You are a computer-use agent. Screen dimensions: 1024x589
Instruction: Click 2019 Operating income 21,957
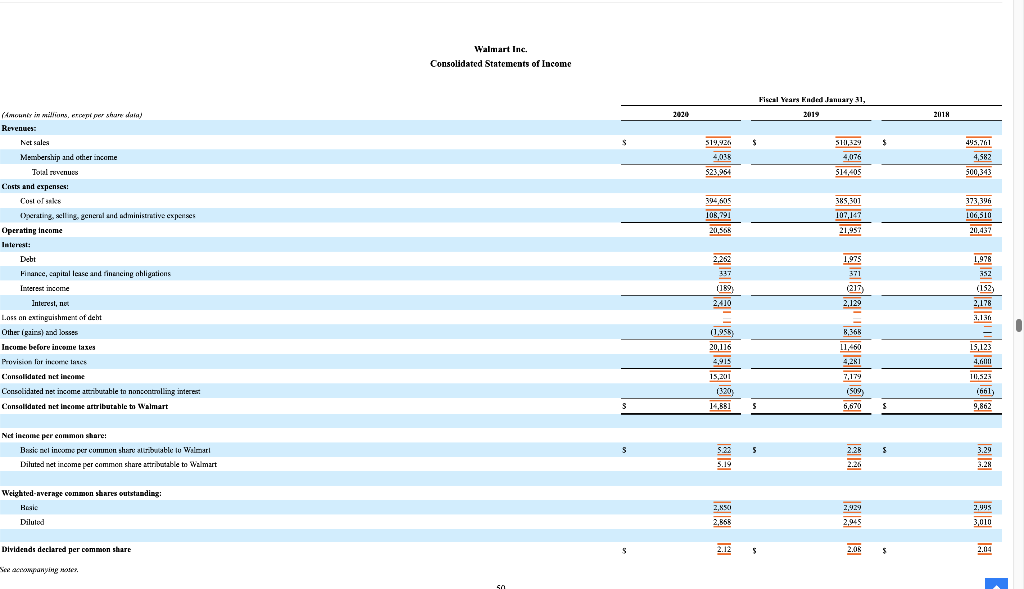point(850,231)
